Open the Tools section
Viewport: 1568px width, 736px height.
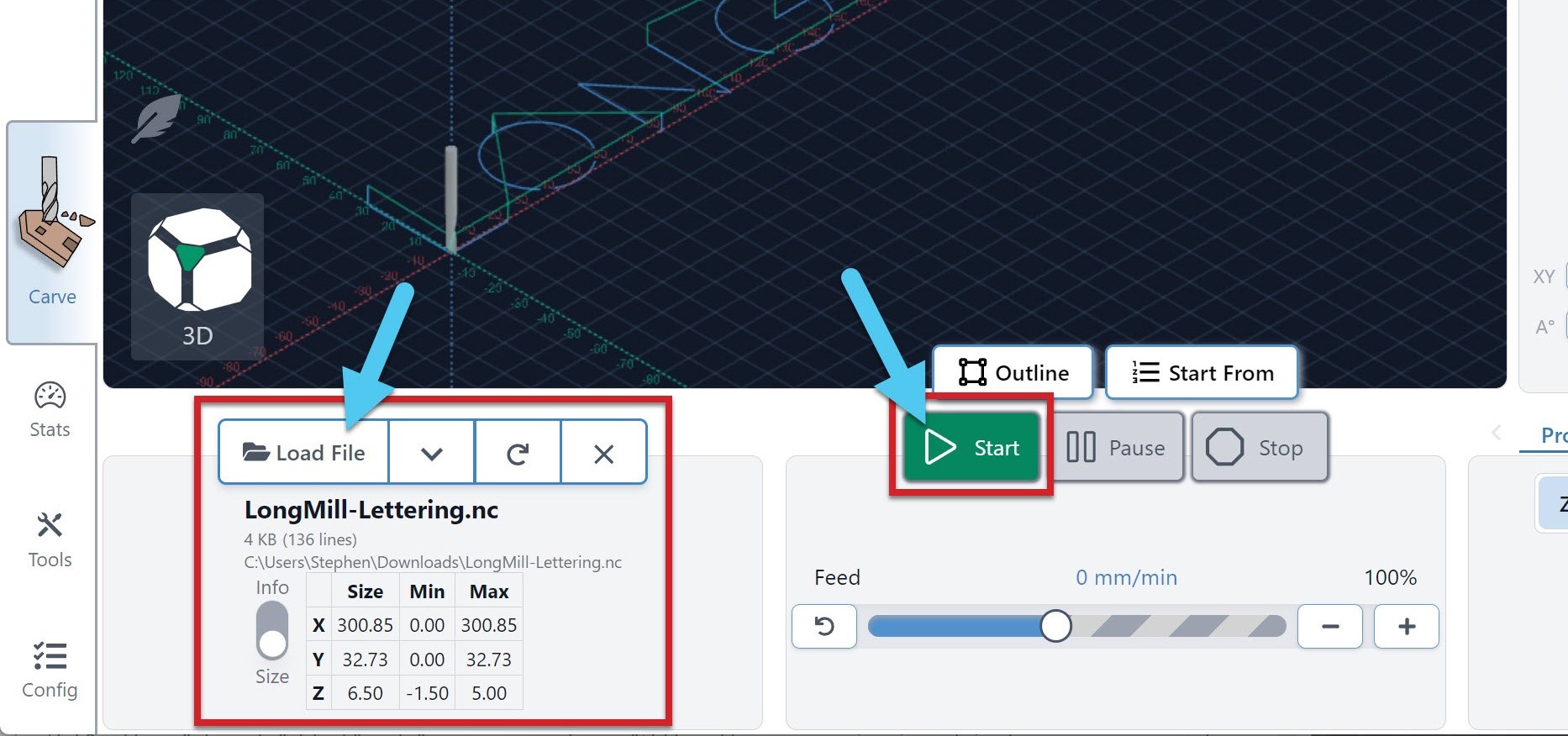point(50,540)
